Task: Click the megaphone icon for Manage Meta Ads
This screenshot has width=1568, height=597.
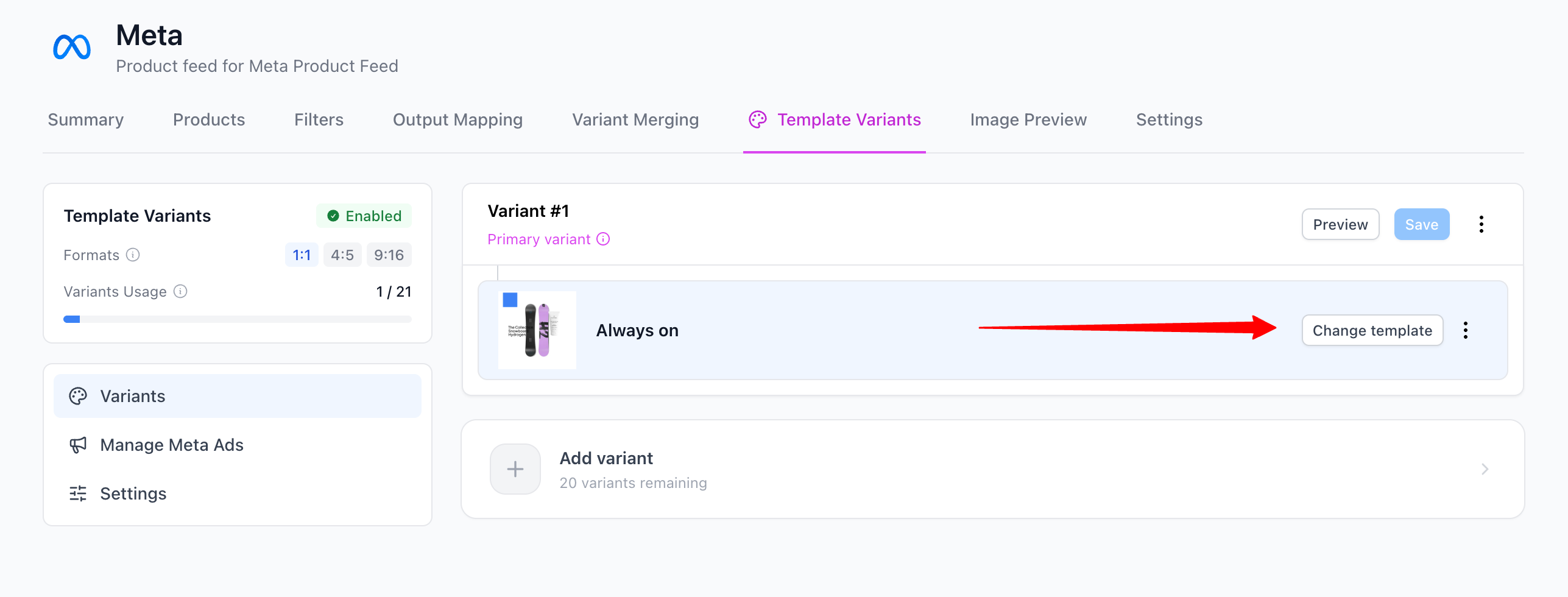Action: pyautogui.click(x=78, y=445)
